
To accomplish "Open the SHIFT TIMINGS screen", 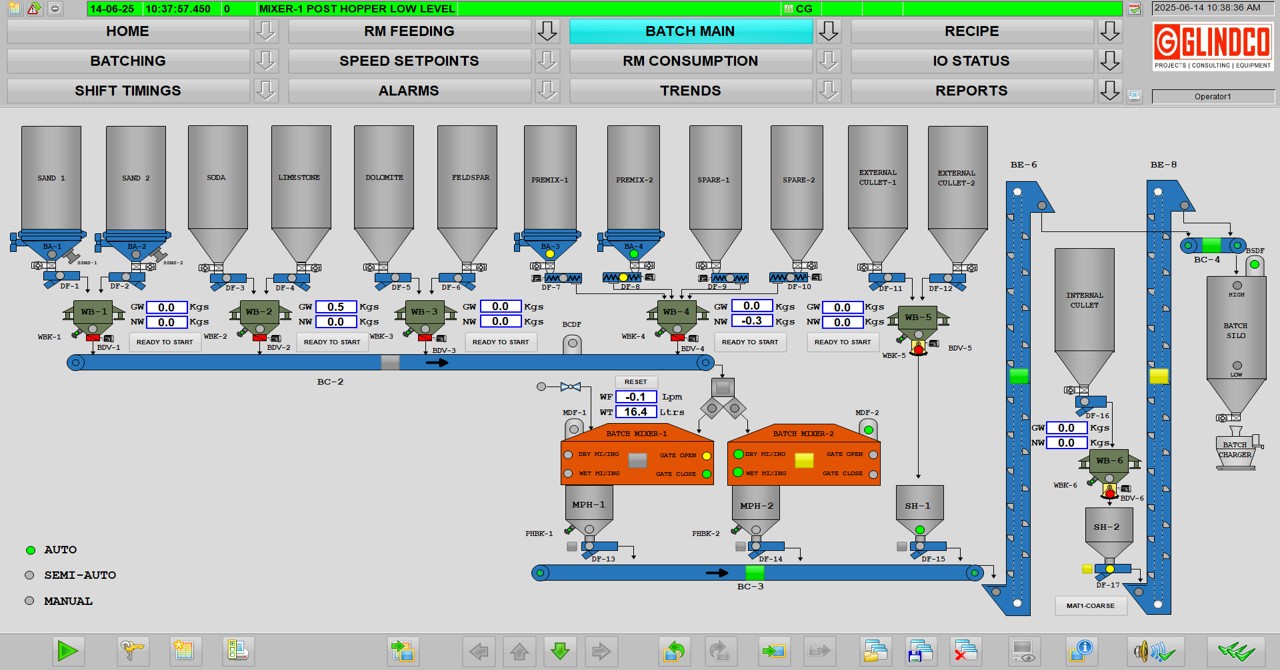I will tap(128, 91).
